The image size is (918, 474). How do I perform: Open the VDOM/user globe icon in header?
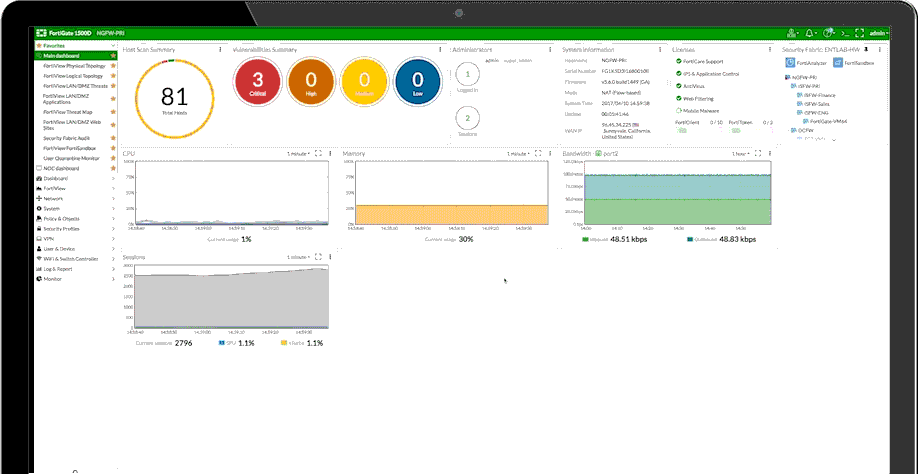click(x=792, y=33)
